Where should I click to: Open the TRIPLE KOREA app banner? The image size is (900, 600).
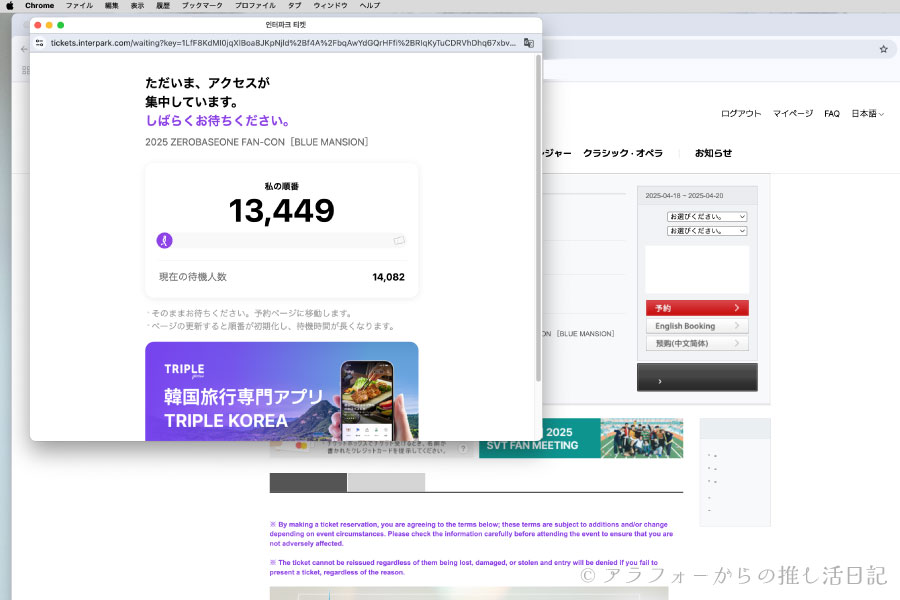point(282,392)
